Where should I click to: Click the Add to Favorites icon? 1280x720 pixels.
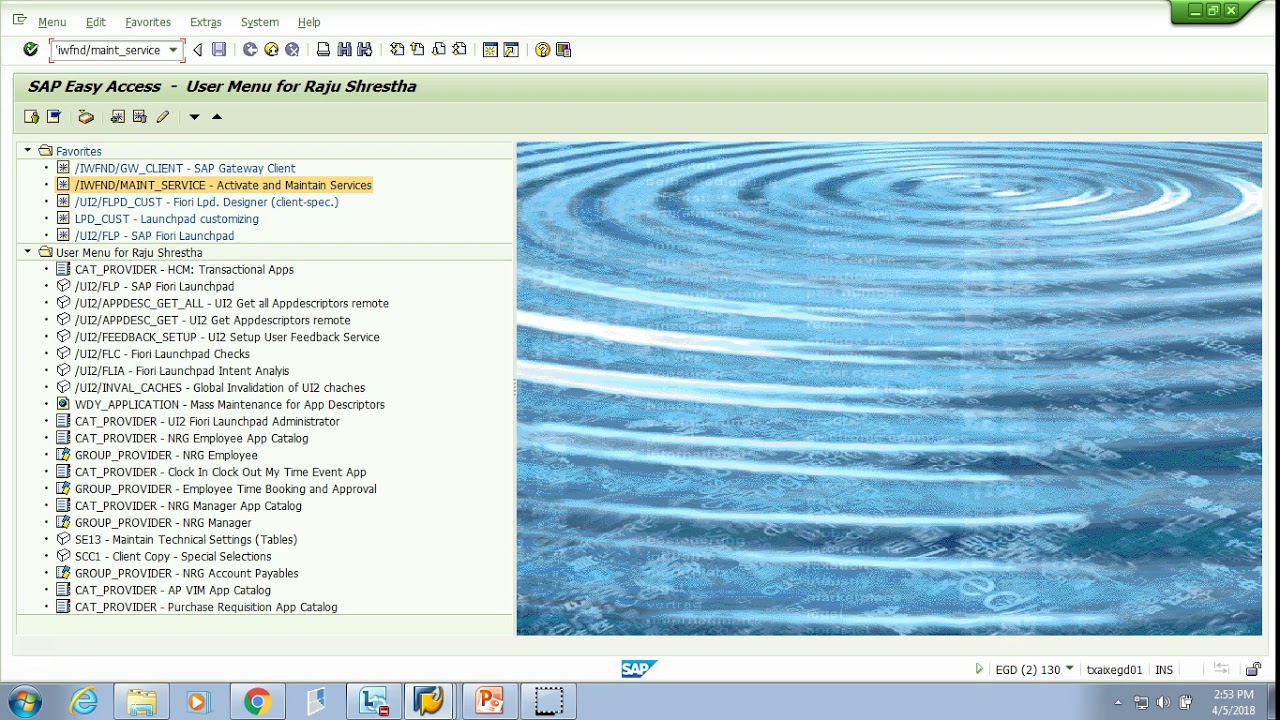point(118,117)
